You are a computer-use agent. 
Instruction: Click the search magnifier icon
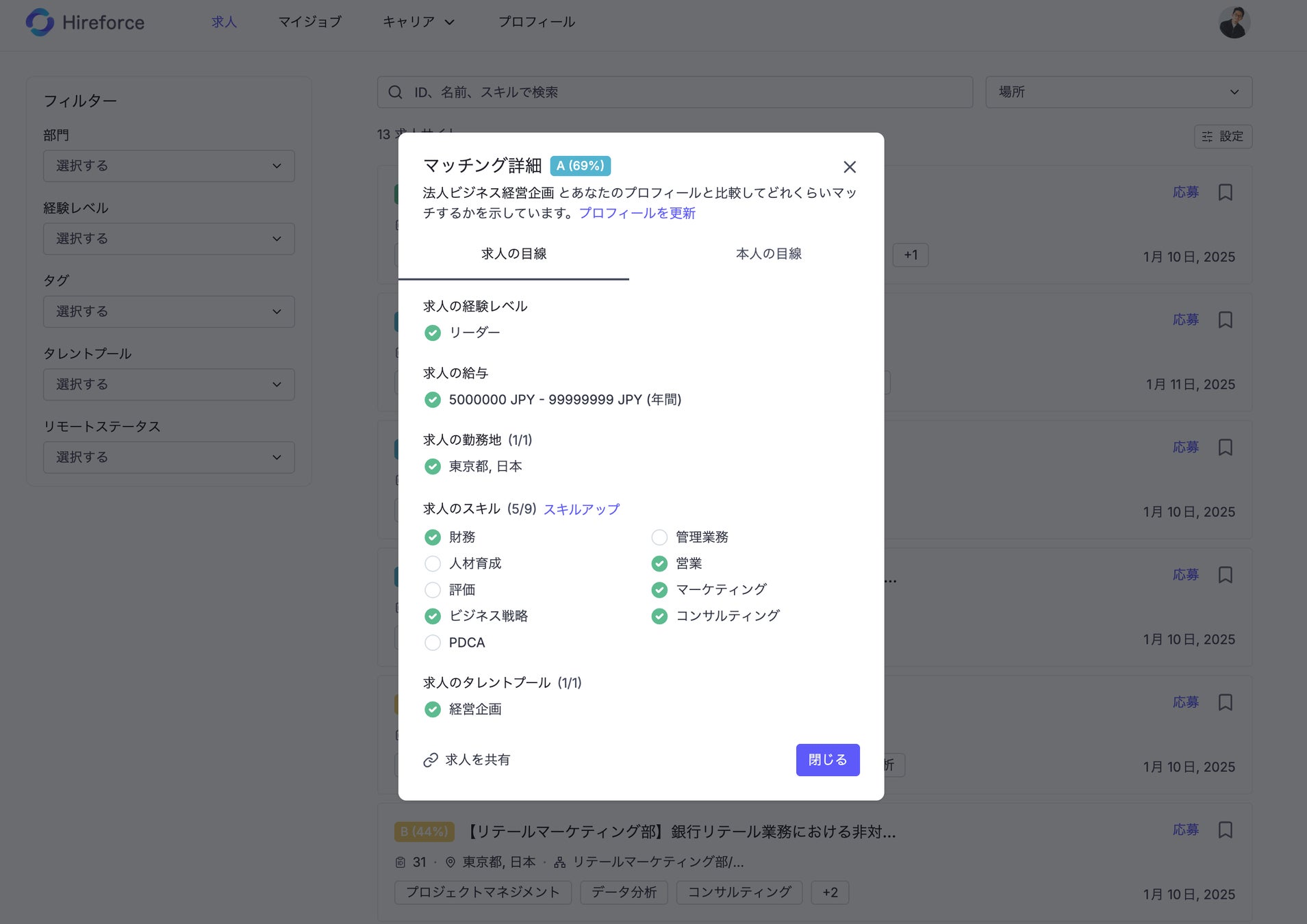[395, 92]
